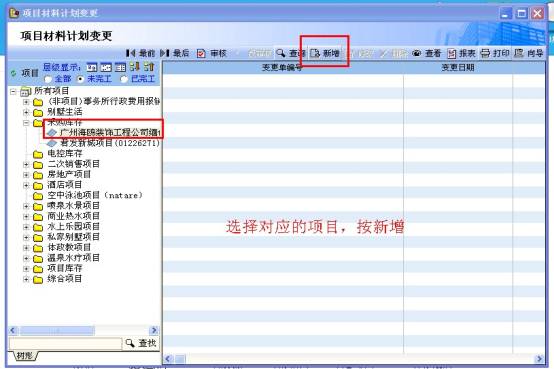This screenshot has width=554, height=369.
Task: Click second blue 层级显示 level icon
Action: (x=106, y=67)
